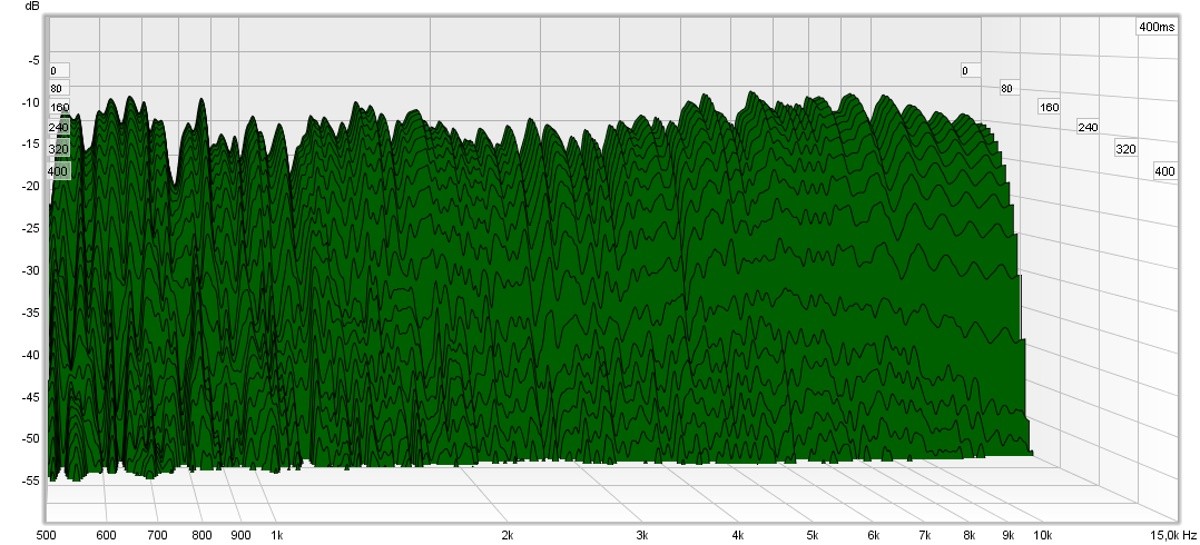
Task: Click the 8k frequency axis label
Action: (x=969, y=535)
